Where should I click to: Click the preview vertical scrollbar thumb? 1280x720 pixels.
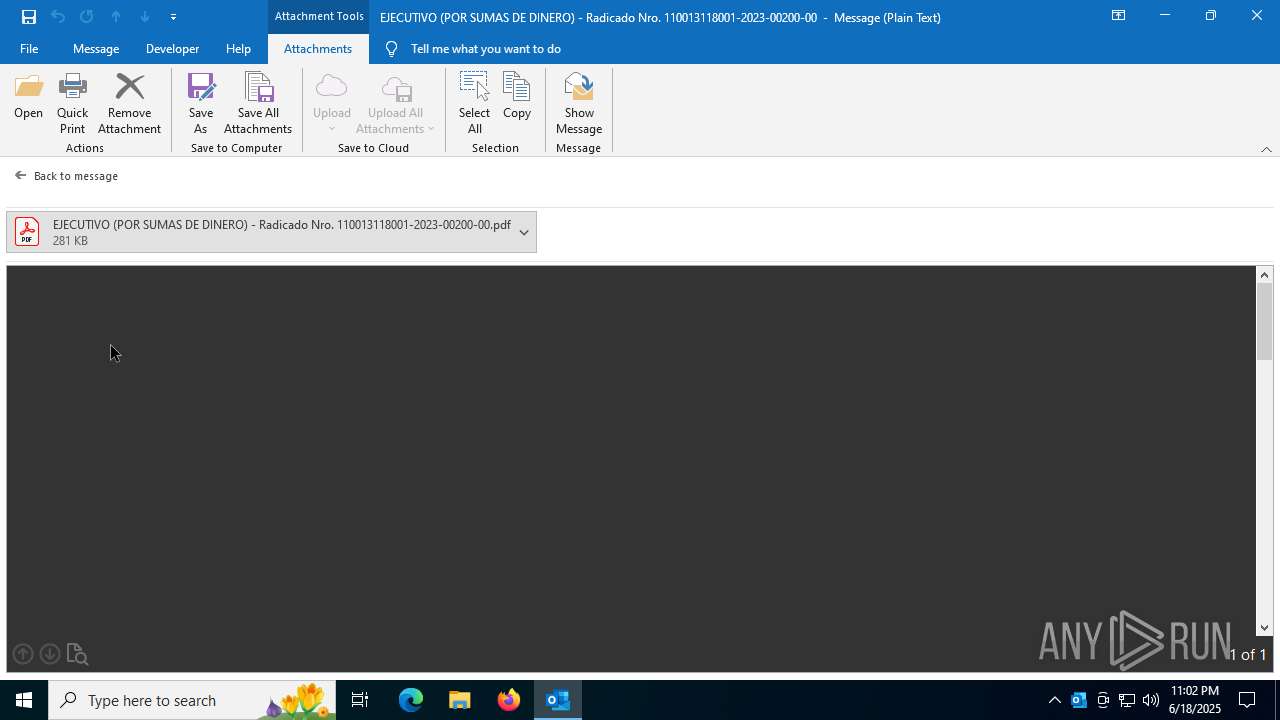(1265, 322)
